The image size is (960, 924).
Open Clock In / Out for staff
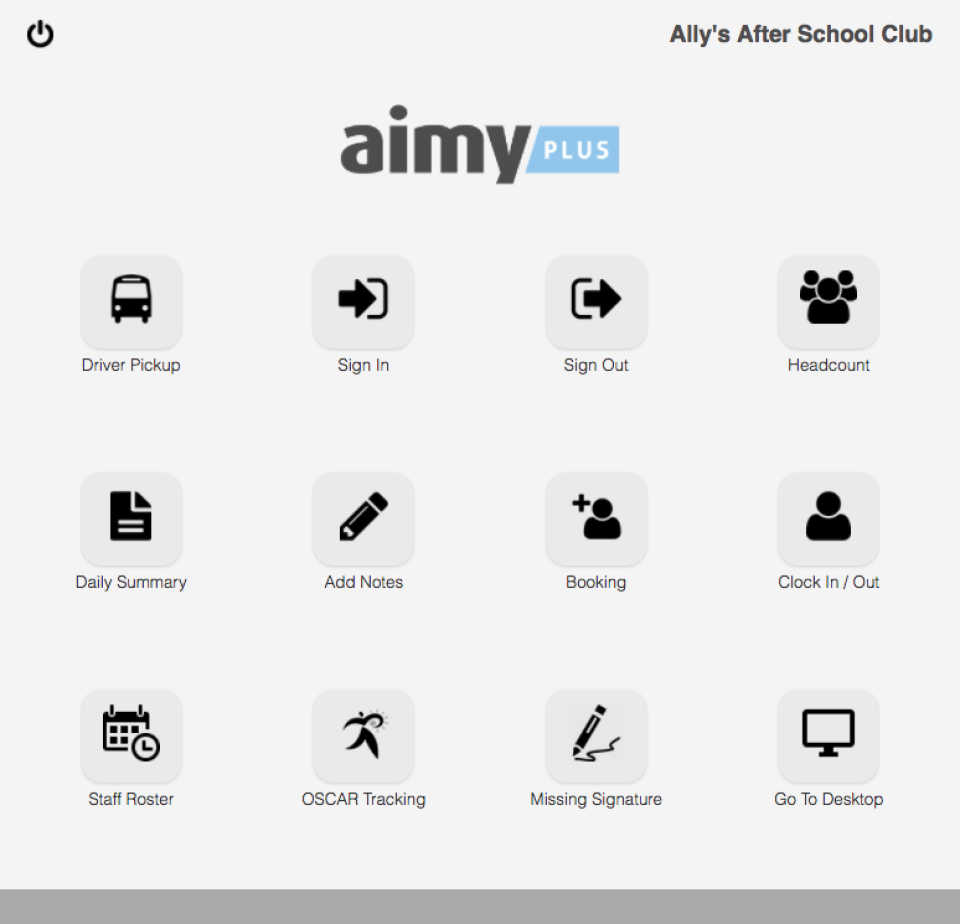pos(828,518)
